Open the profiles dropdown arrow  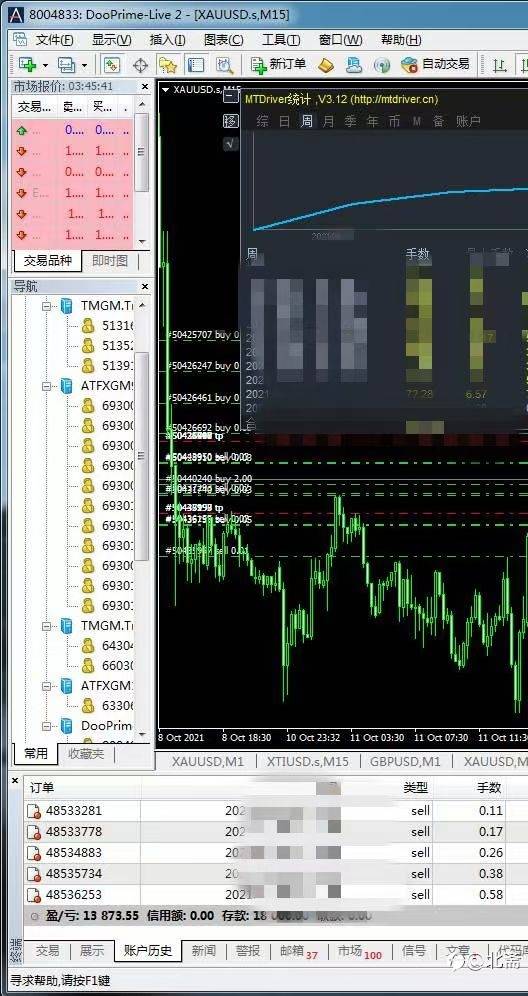(84, 65)
